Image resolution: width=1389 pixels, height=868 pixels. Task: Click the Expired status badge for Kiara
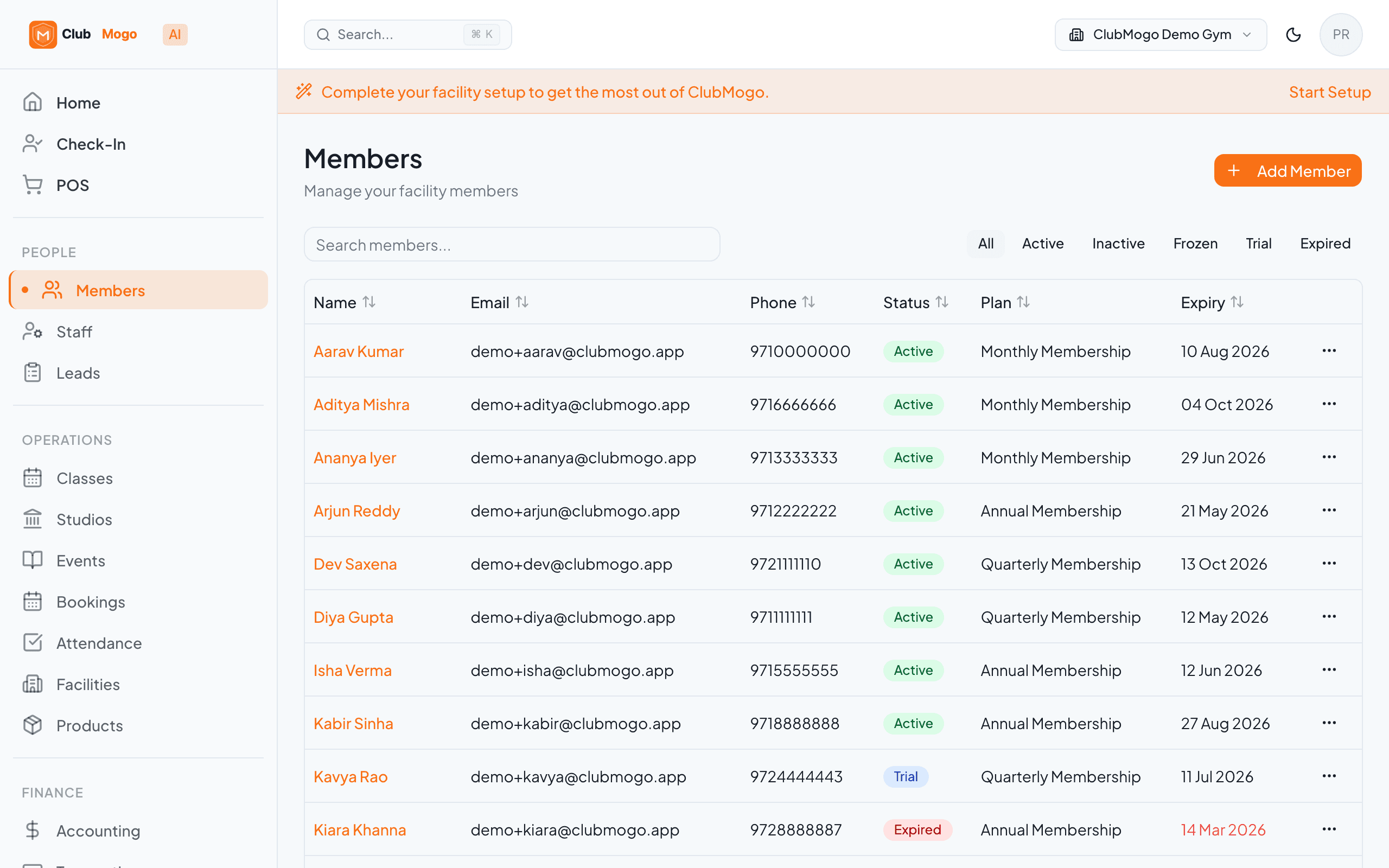click(x=917, y=829)
